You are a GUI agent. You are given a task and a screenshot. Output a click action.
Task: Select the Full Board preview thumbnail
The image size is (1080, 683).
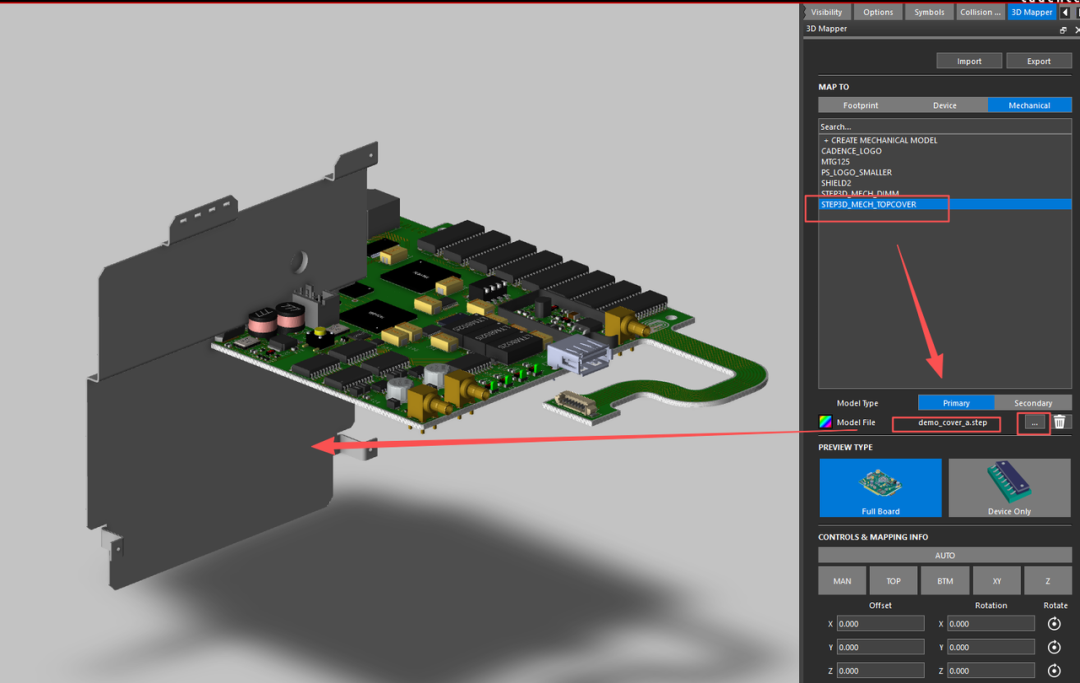pos(880,488)
